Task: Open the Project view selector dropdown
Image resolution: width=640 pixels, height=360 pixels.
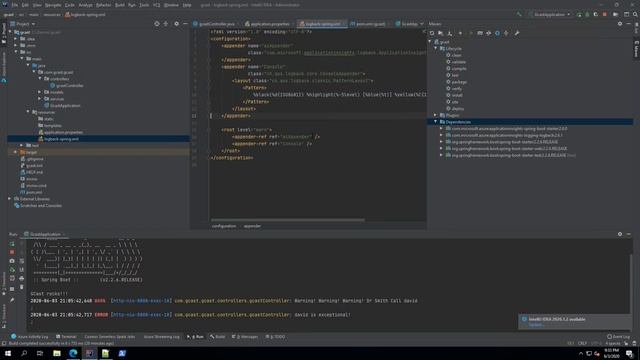Action: (23, 24)
